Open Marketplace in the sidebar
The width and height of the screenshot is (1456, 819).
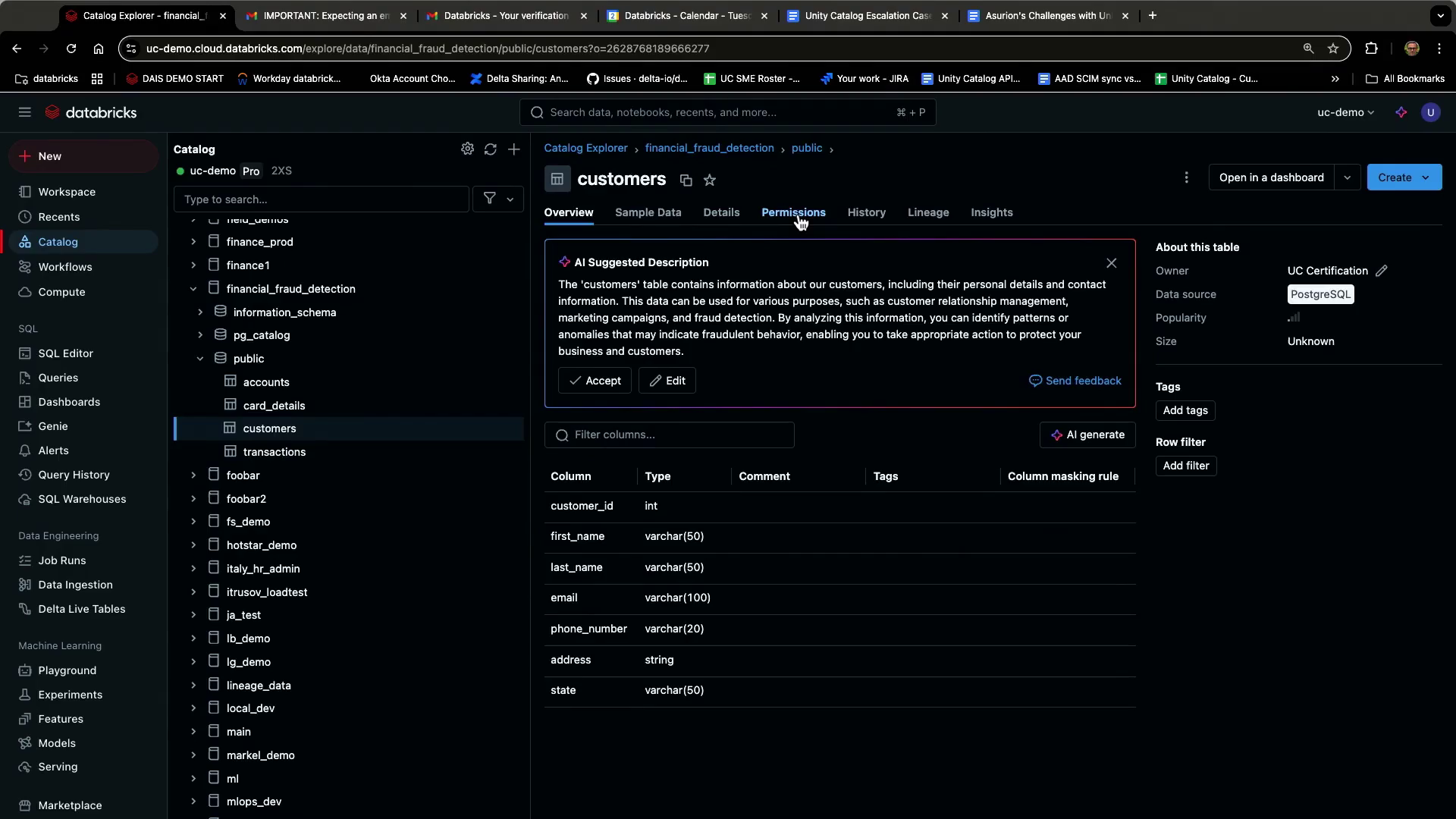pos(70,805)
